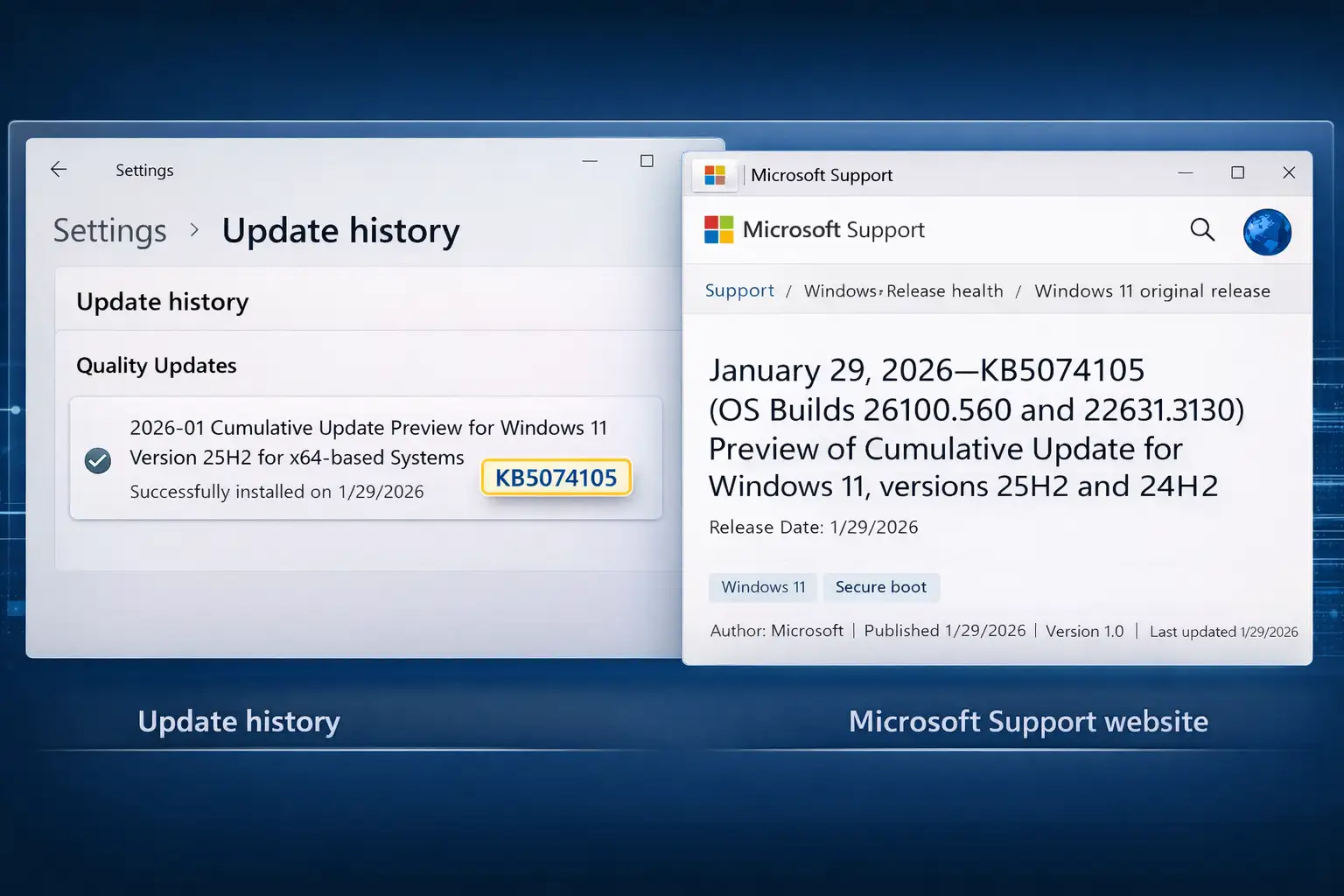Open the Windows 11 original release breadcrumb
The height and width of the screenshot is (896, 1344).
(x=1151, y=290)
